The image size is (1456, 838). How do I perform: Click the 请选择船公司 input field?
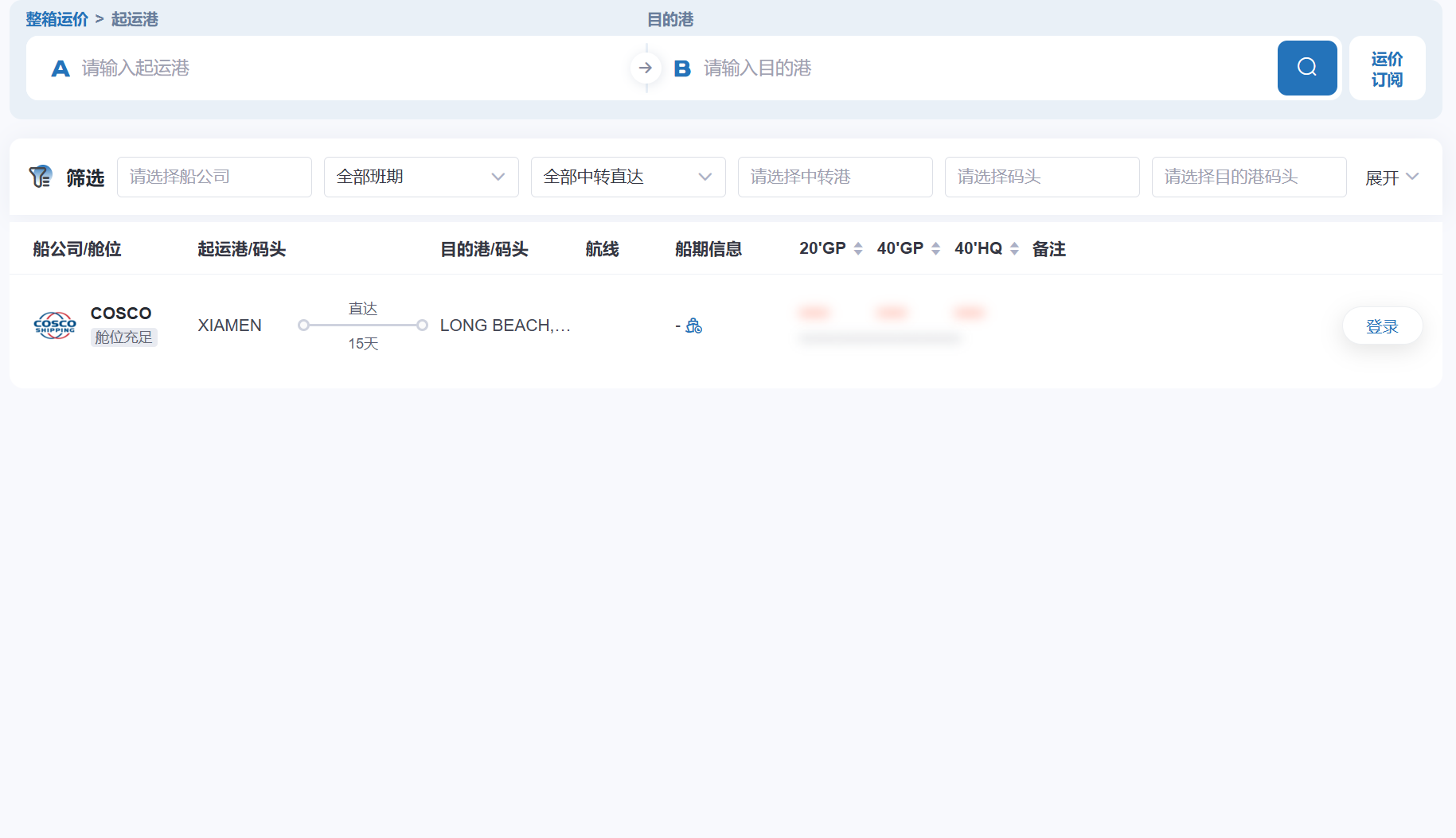pyautogui.click(x=214, y=177)
